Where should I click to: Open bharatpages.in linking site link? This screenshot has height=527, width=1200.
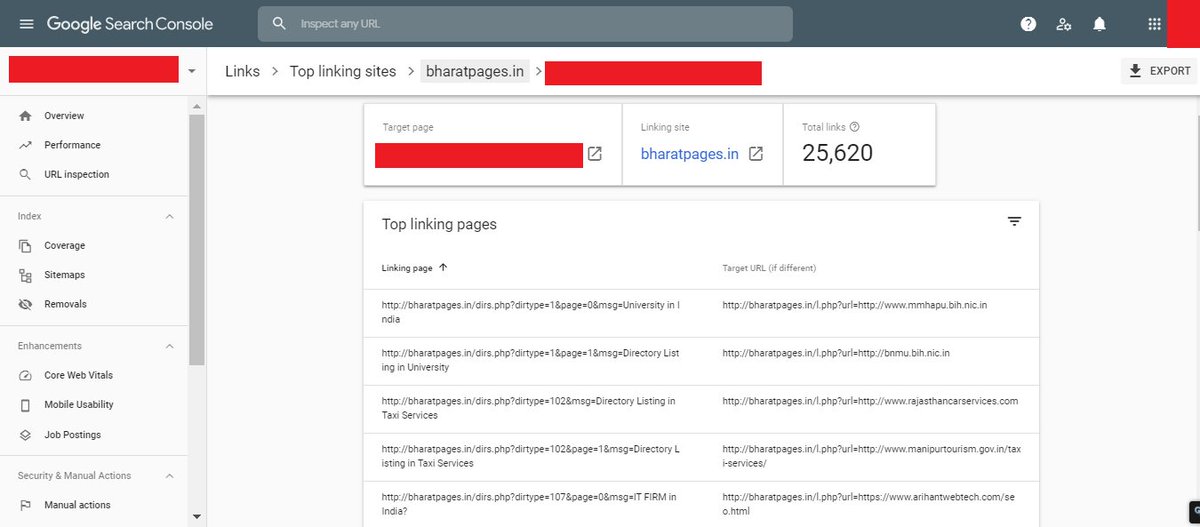(x=690, y=154)
